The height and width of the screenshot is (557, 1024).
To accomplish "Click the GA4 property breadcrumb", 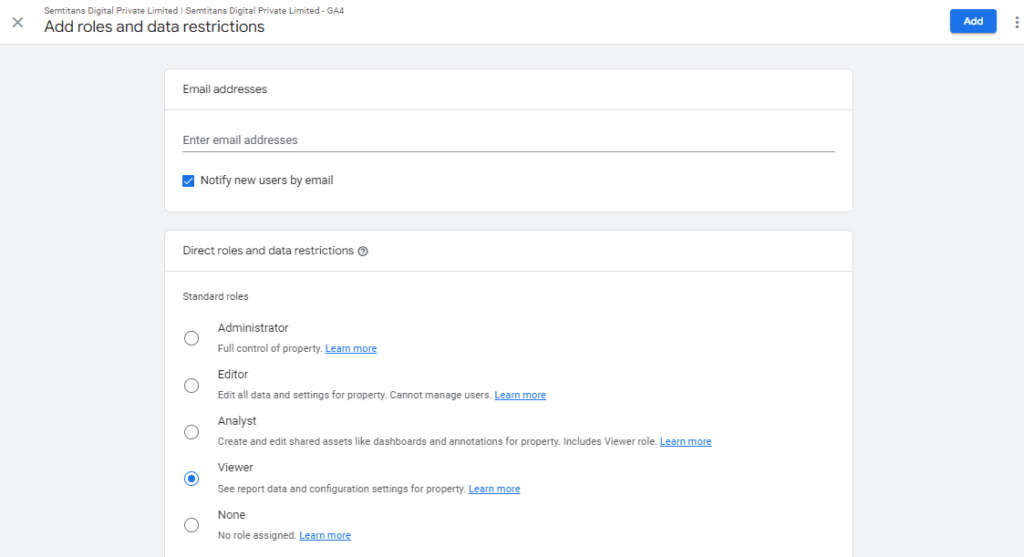I will [x=264, y=10].
